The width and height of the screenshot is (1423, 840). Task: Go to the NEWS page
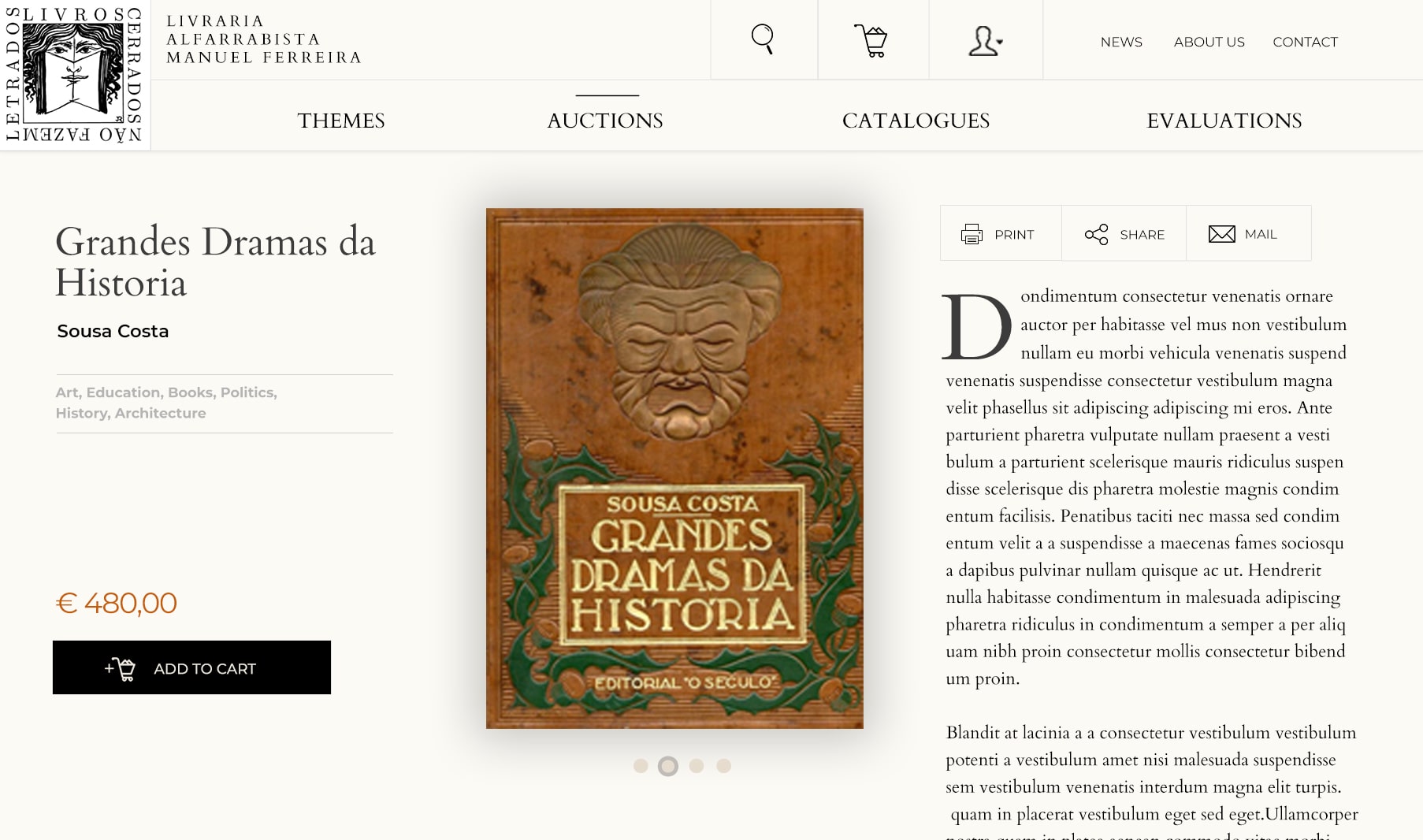coord(1121,42)
